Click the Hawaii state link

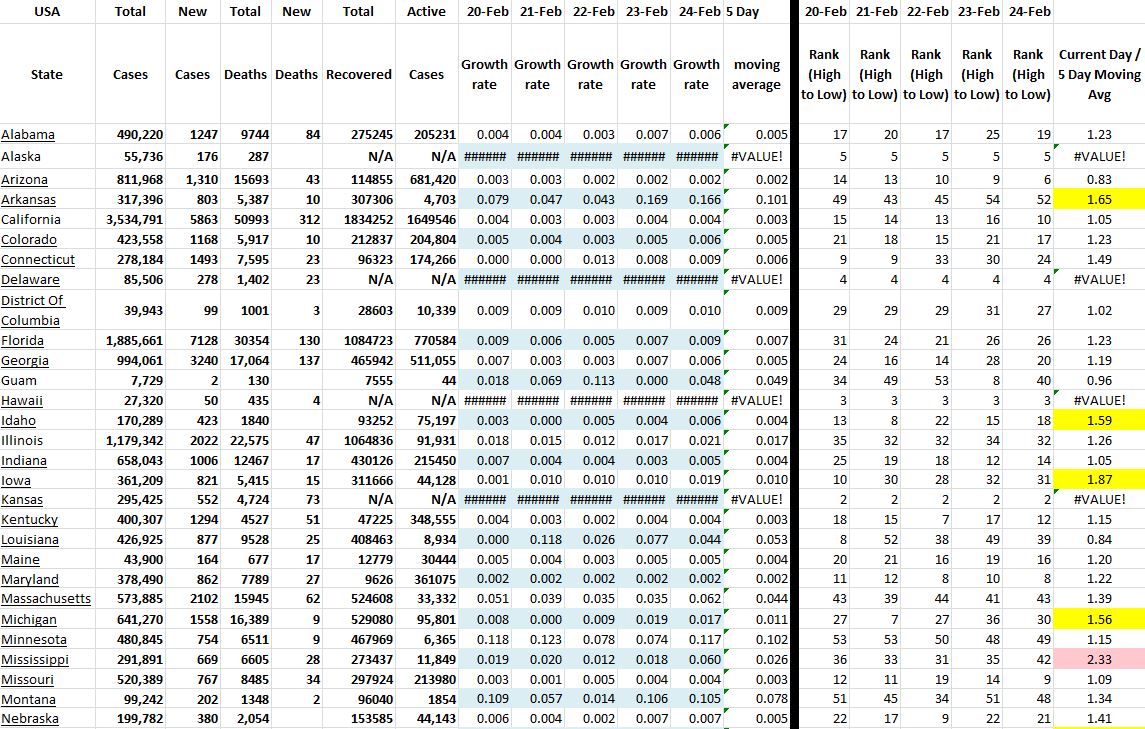23,401
